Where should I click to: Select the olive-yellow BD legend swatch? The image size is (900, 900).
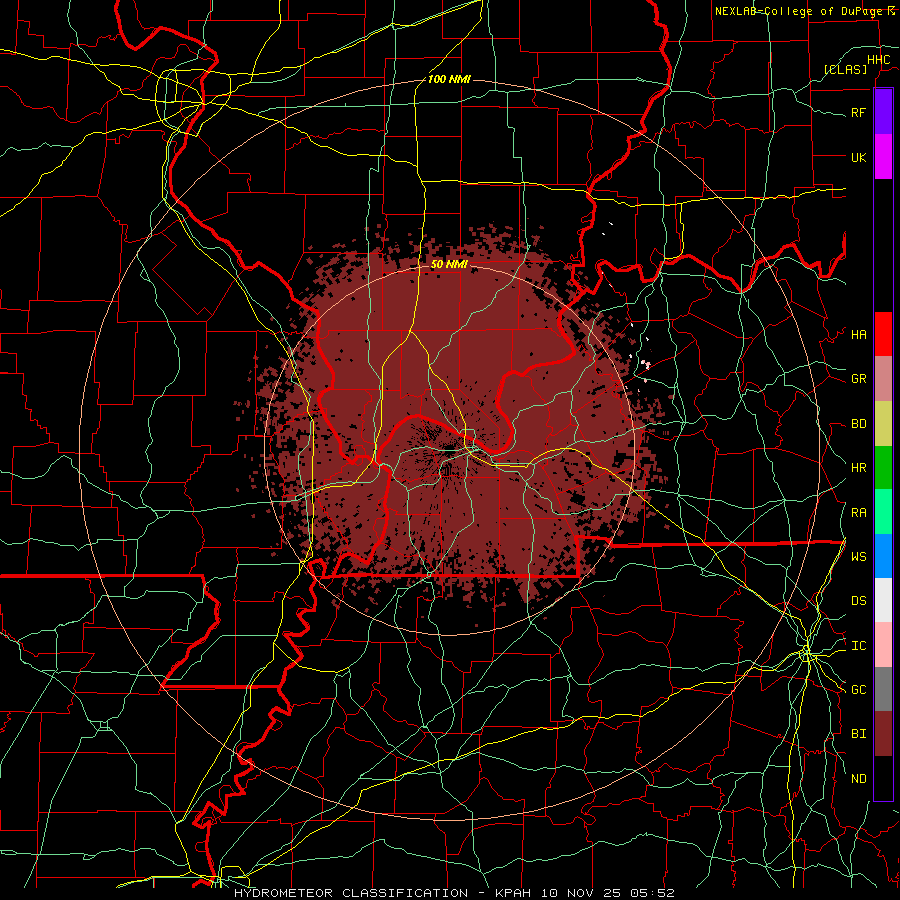(883, 424)
